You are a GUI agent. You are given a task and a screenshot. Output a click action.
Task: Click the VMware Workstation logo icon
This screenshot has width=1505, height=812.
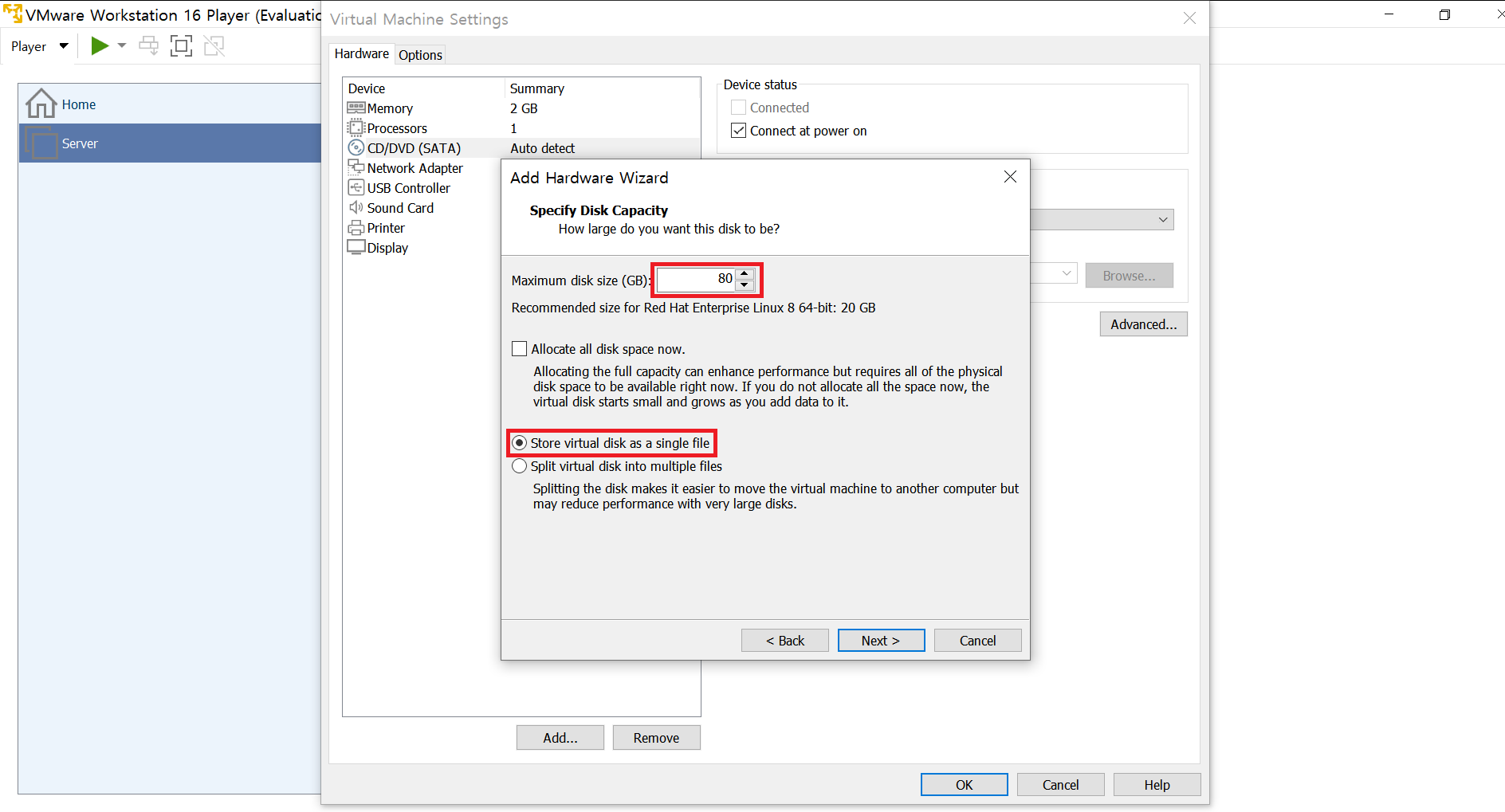(x=13, y=14)
